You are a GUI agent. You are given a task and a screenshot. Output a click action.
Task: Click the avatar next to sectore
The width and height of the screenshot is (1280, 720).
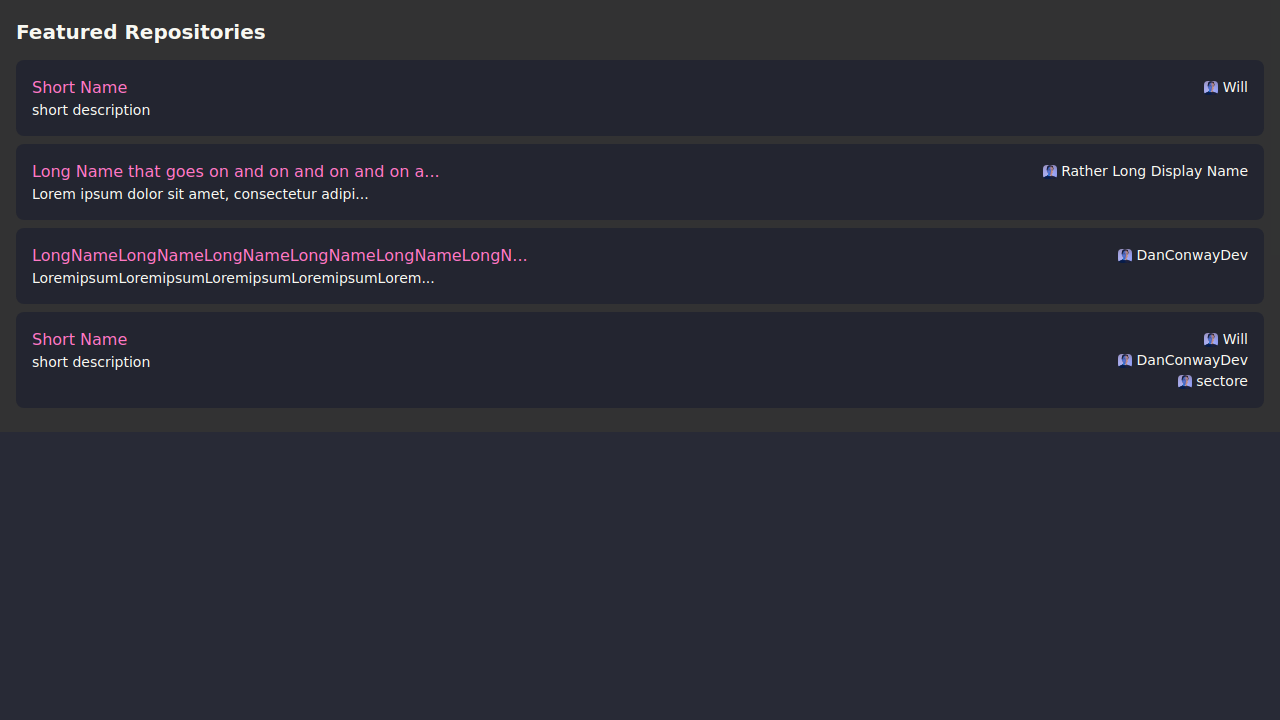point(1184,381)
